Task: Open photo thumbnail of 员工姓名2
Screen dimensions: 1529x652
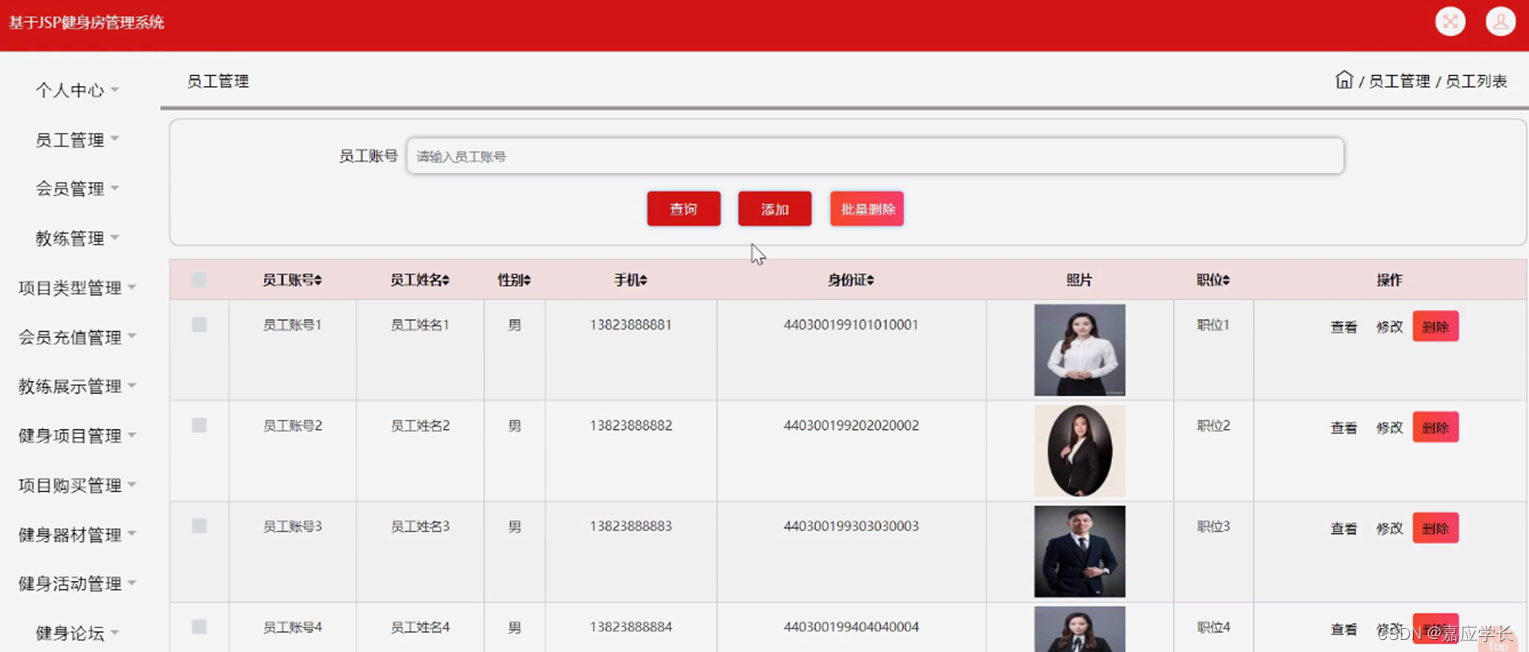Action: coord(1079,451)
